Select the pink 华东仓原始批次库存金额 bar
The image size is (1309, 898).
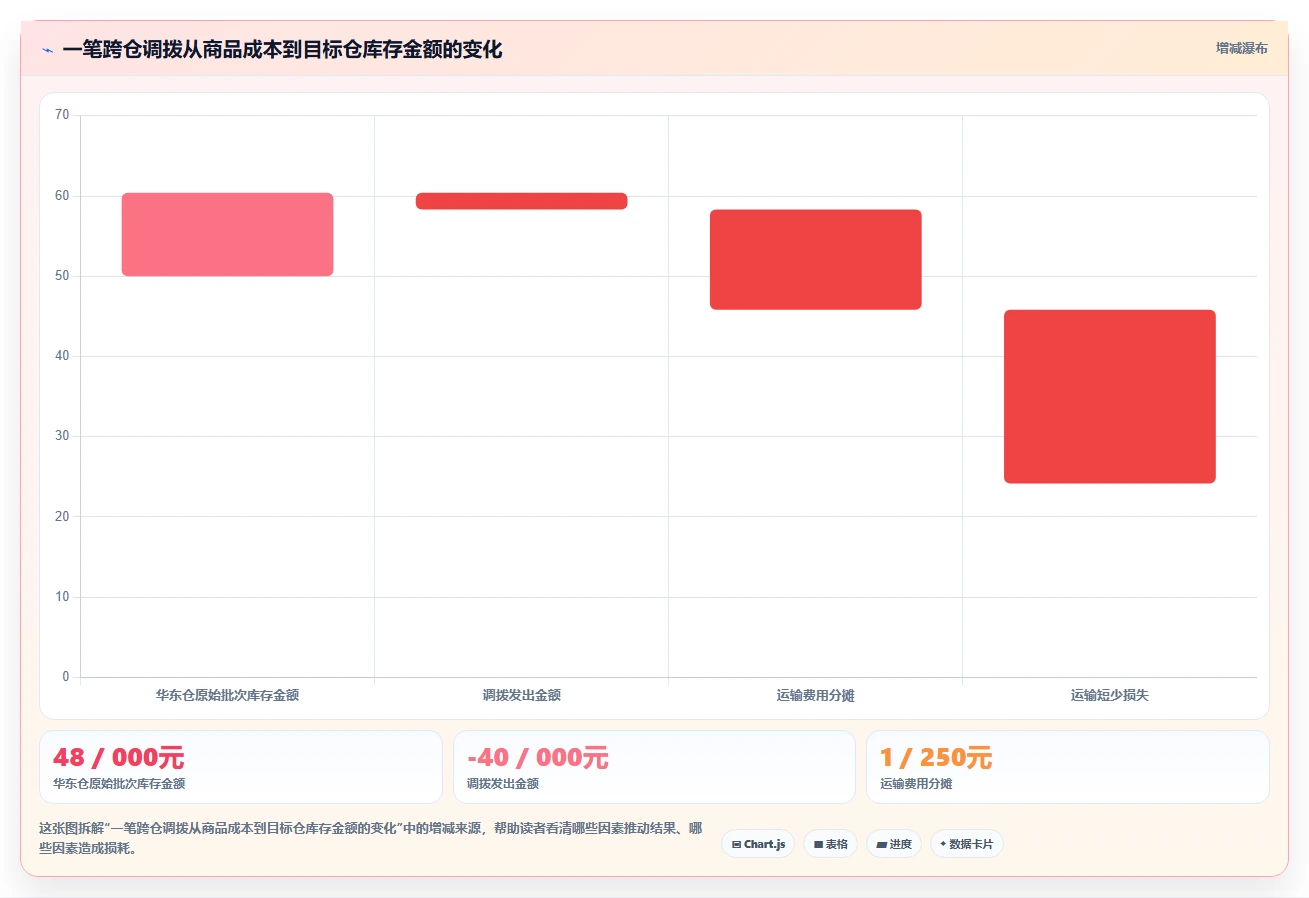(227, 234)
